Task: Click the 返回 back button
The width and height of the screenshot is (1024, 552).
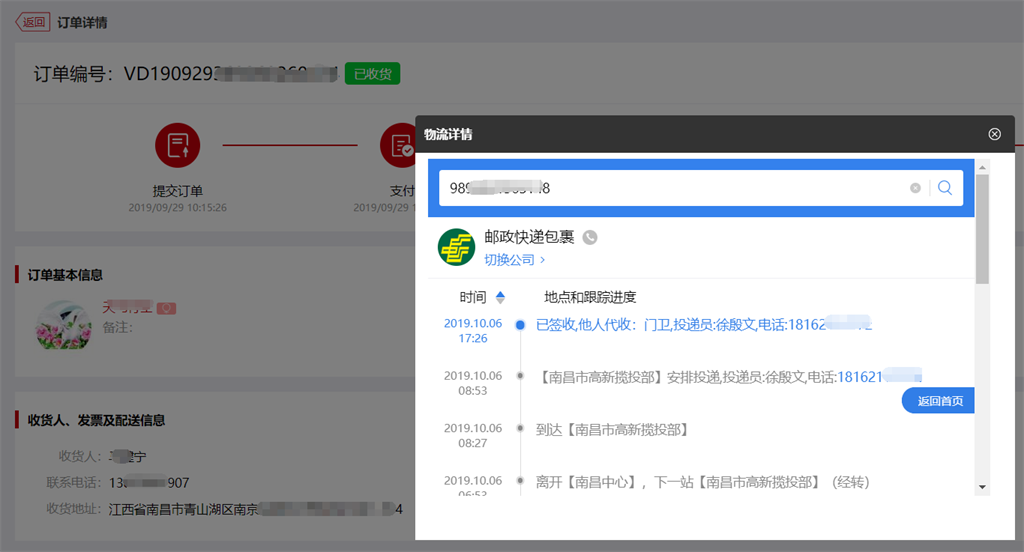Action: tap(32, 22)
